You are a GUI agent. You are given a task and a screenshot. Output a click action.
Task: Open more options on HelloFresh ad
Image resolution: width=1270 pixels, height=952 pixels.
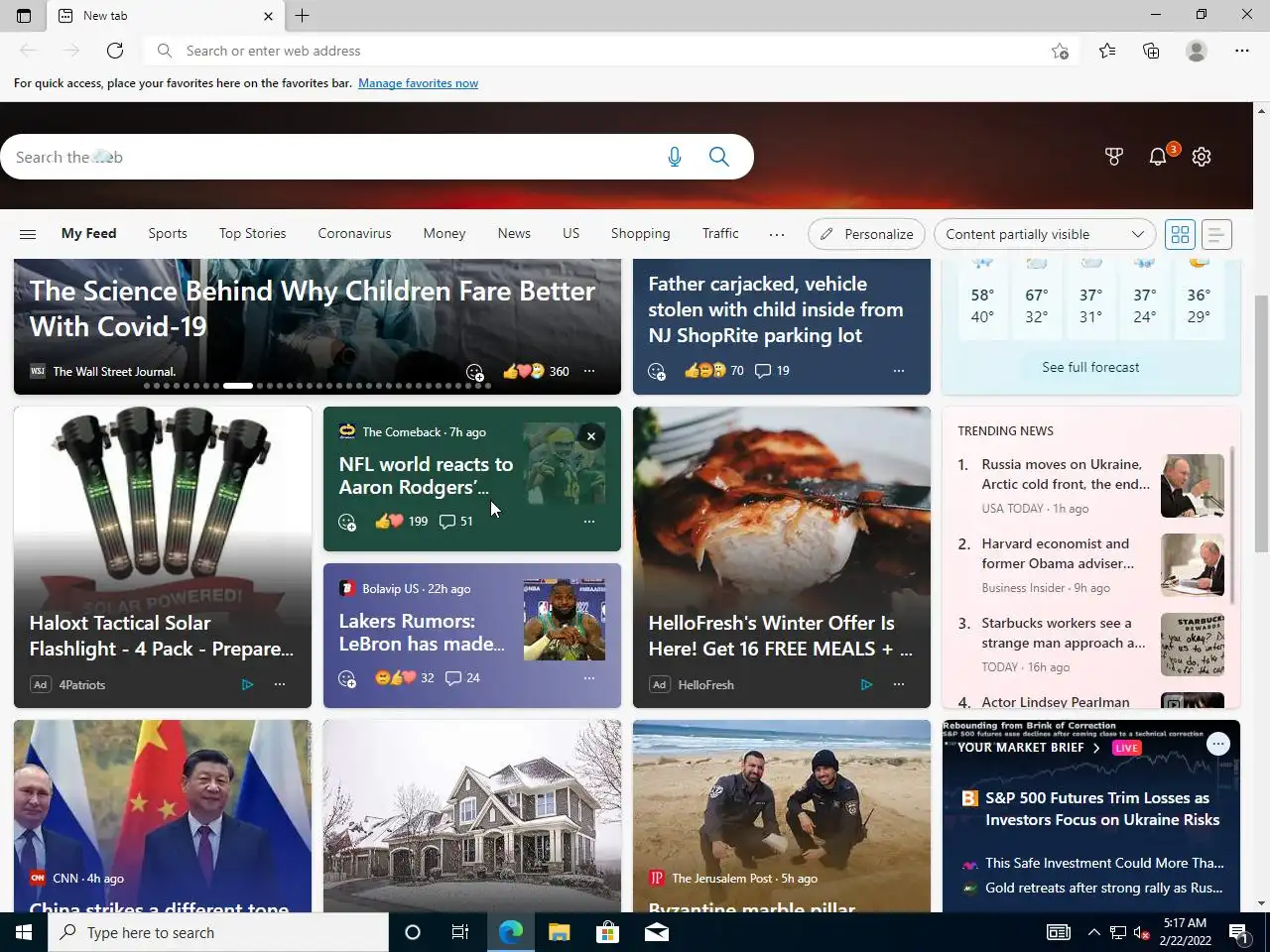(x=899, y=685)
